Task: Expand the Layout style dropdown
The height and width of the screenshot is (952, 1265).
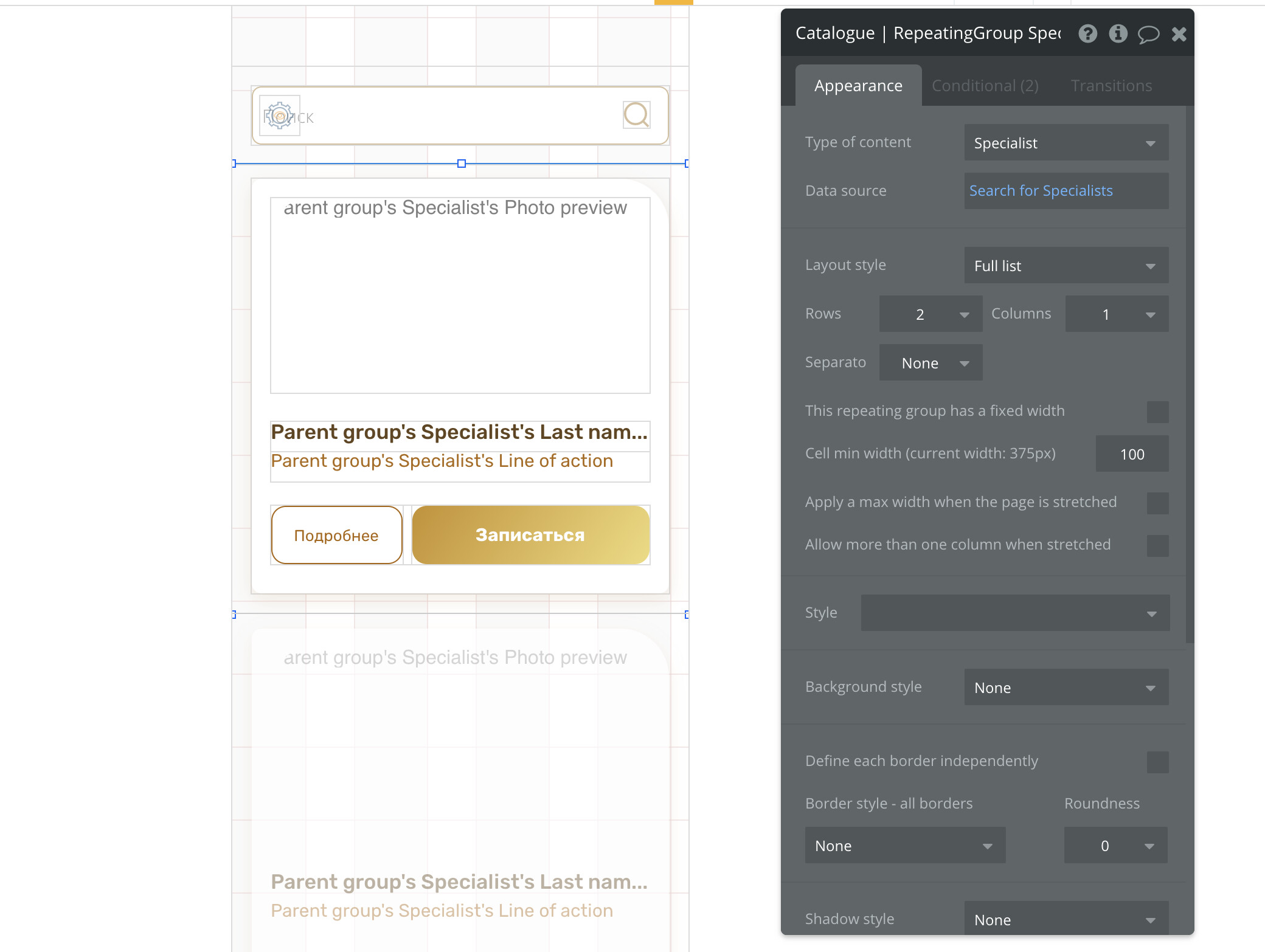Action: coord(1066,266)
